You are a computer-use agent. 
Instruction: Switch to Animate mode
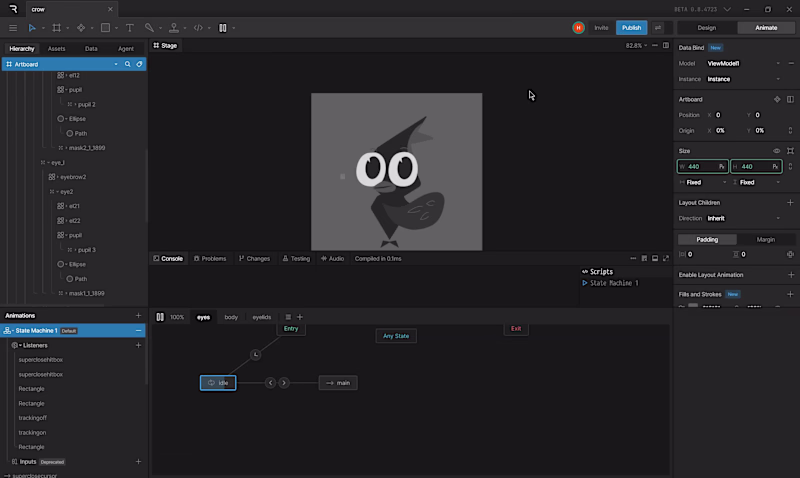pos(766,28)
